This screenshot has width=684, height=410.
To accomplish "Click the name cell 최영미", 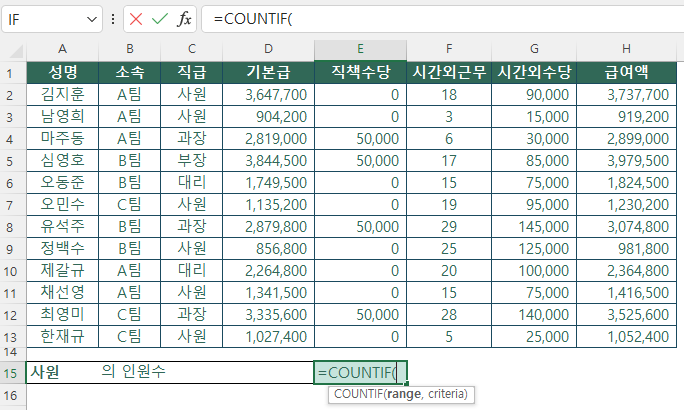I will click(62, 315).
